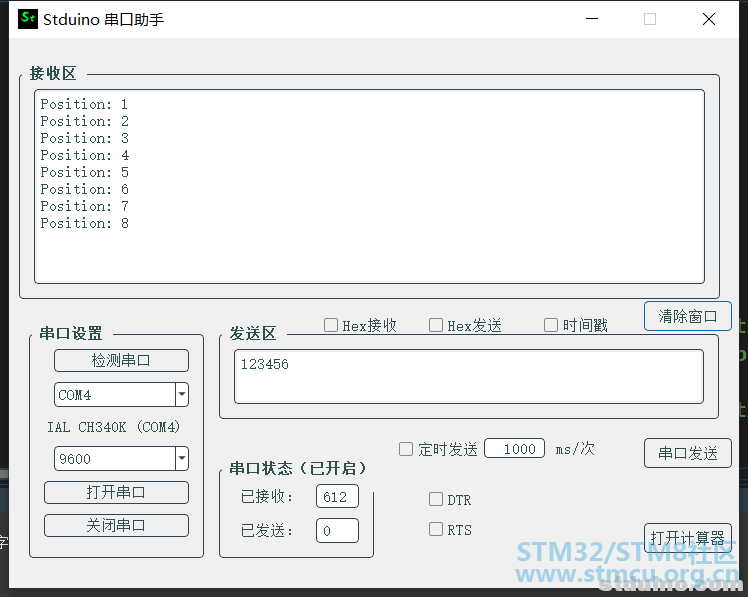
Task: Click the 发送区 group label
Action: (253, 333)
